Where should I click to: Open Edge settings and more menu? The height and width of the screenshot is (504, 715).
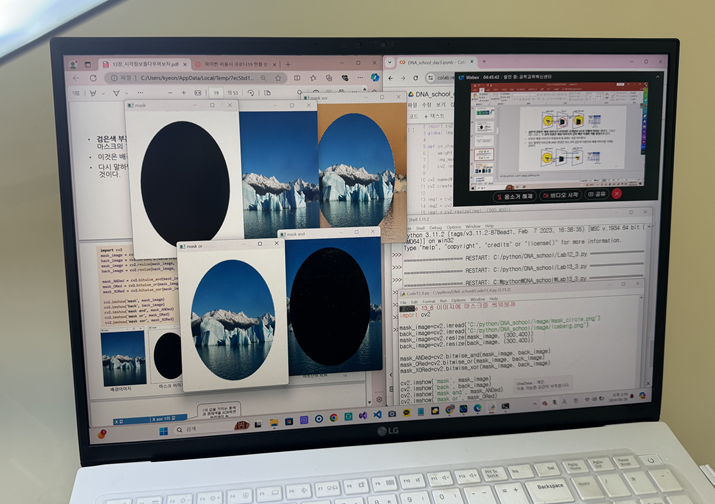[360, 78]
